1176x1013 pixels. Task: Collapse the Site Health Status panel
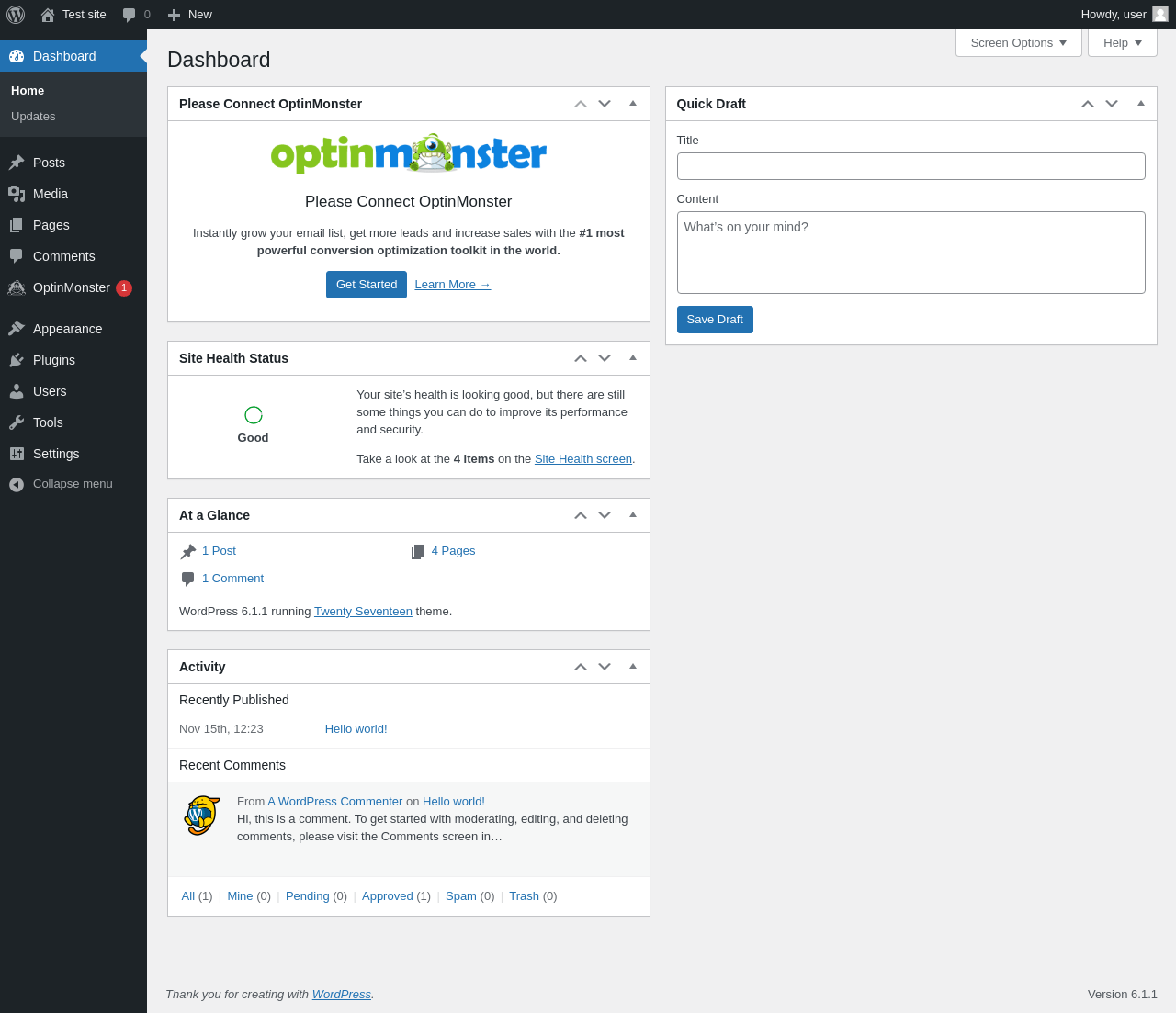[633, 358]
